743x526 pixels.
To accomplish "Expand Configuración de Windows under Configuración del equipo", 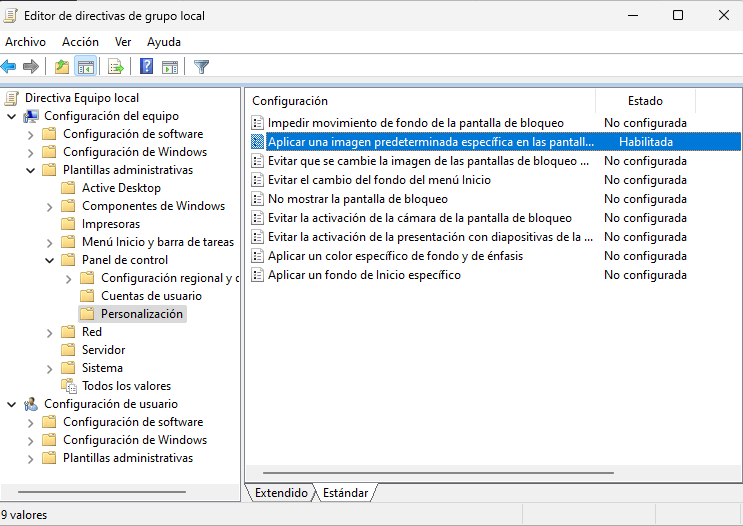I will 31,153.
